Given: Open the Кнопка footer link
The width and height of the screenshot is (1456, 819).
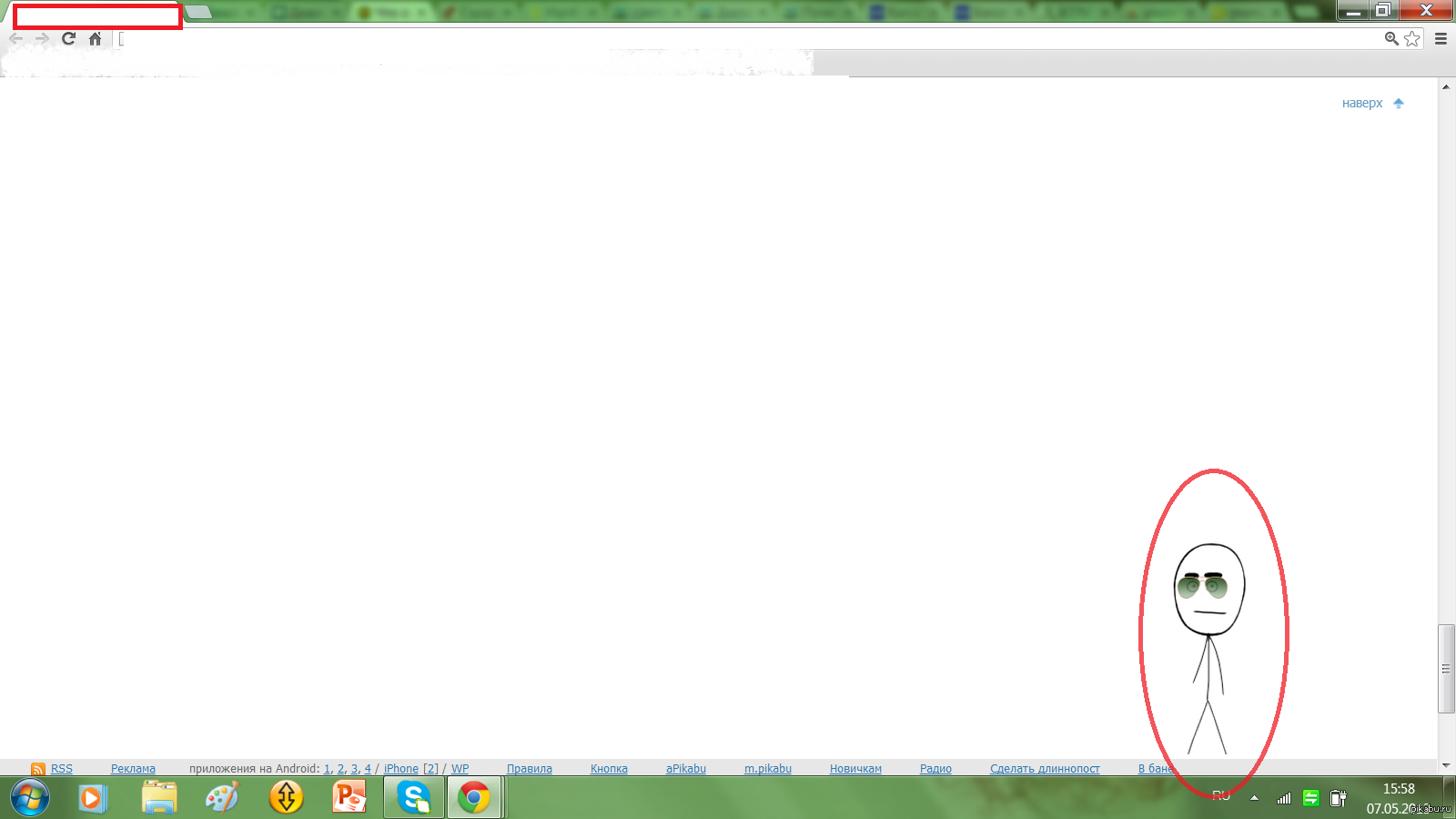Looking at the screenshot, I should tap(609, 769).
